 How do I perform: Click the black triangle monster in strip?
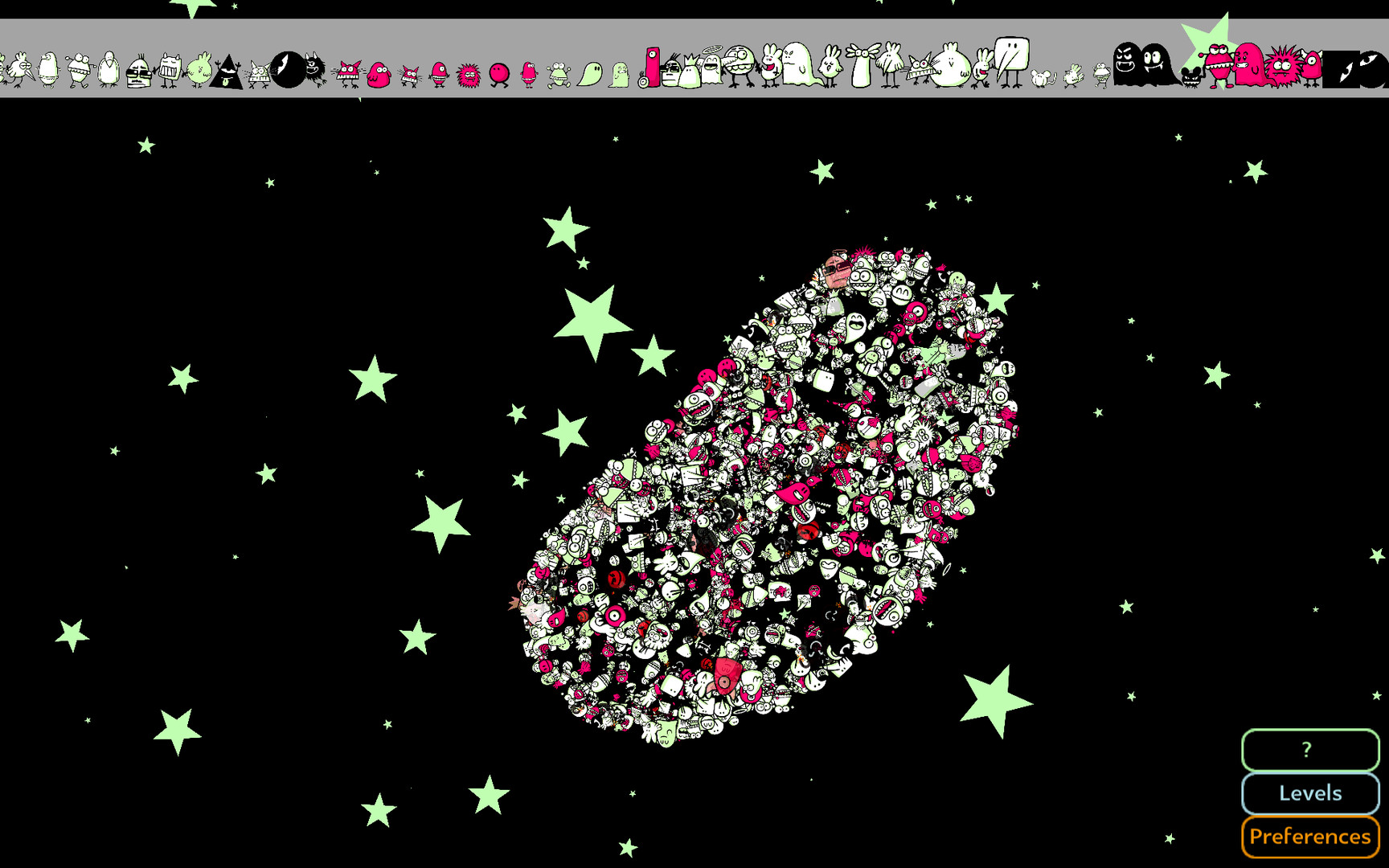tap(227, 72)
